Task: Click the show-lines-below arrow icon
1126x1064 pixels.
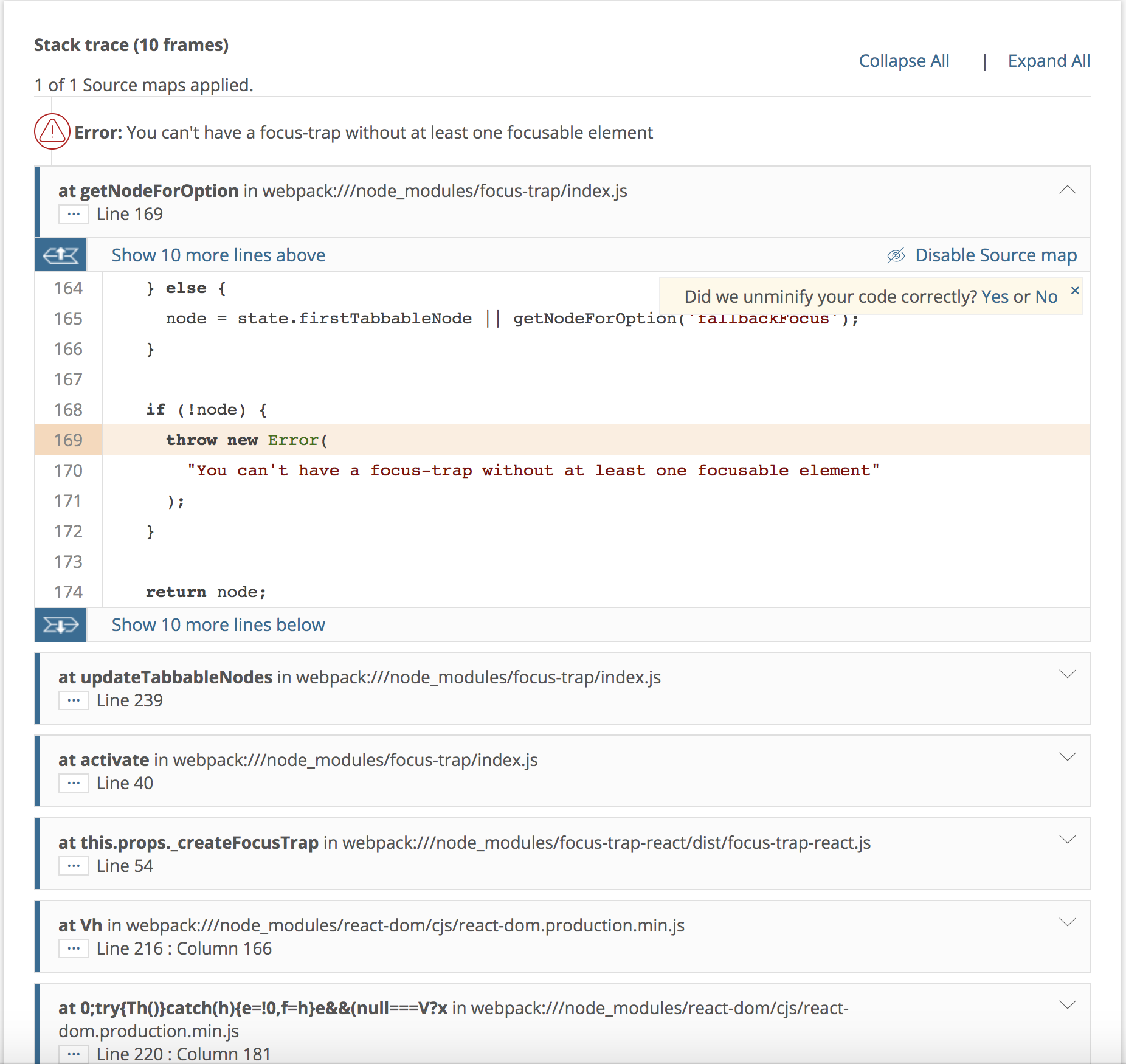Action: 60,625
